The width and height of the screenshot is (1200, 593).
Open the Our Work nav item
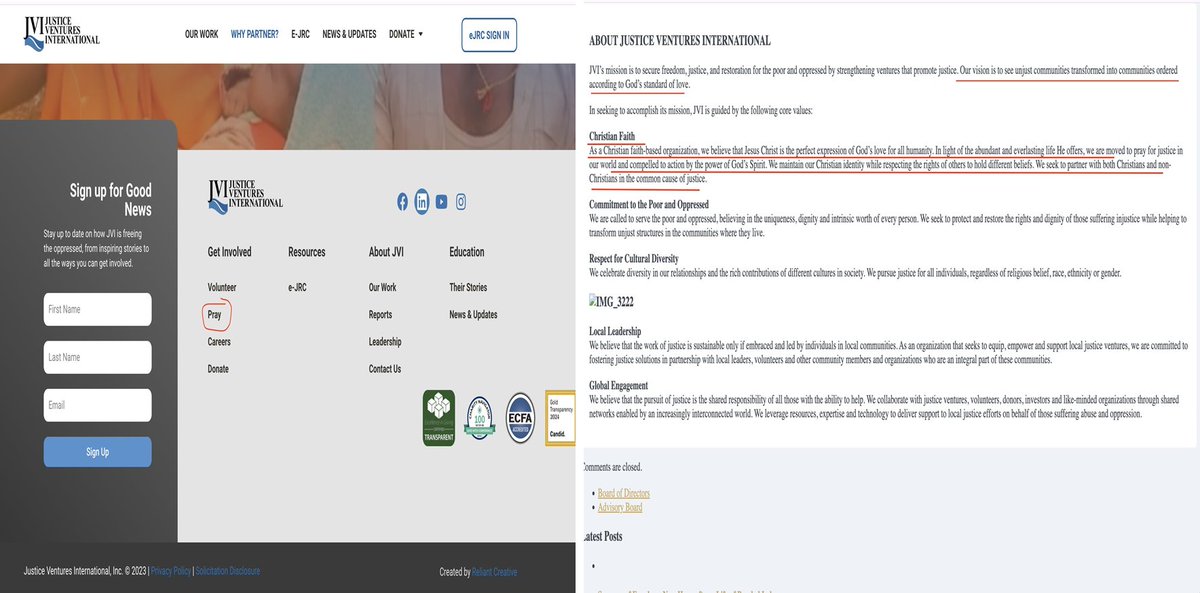201,34
